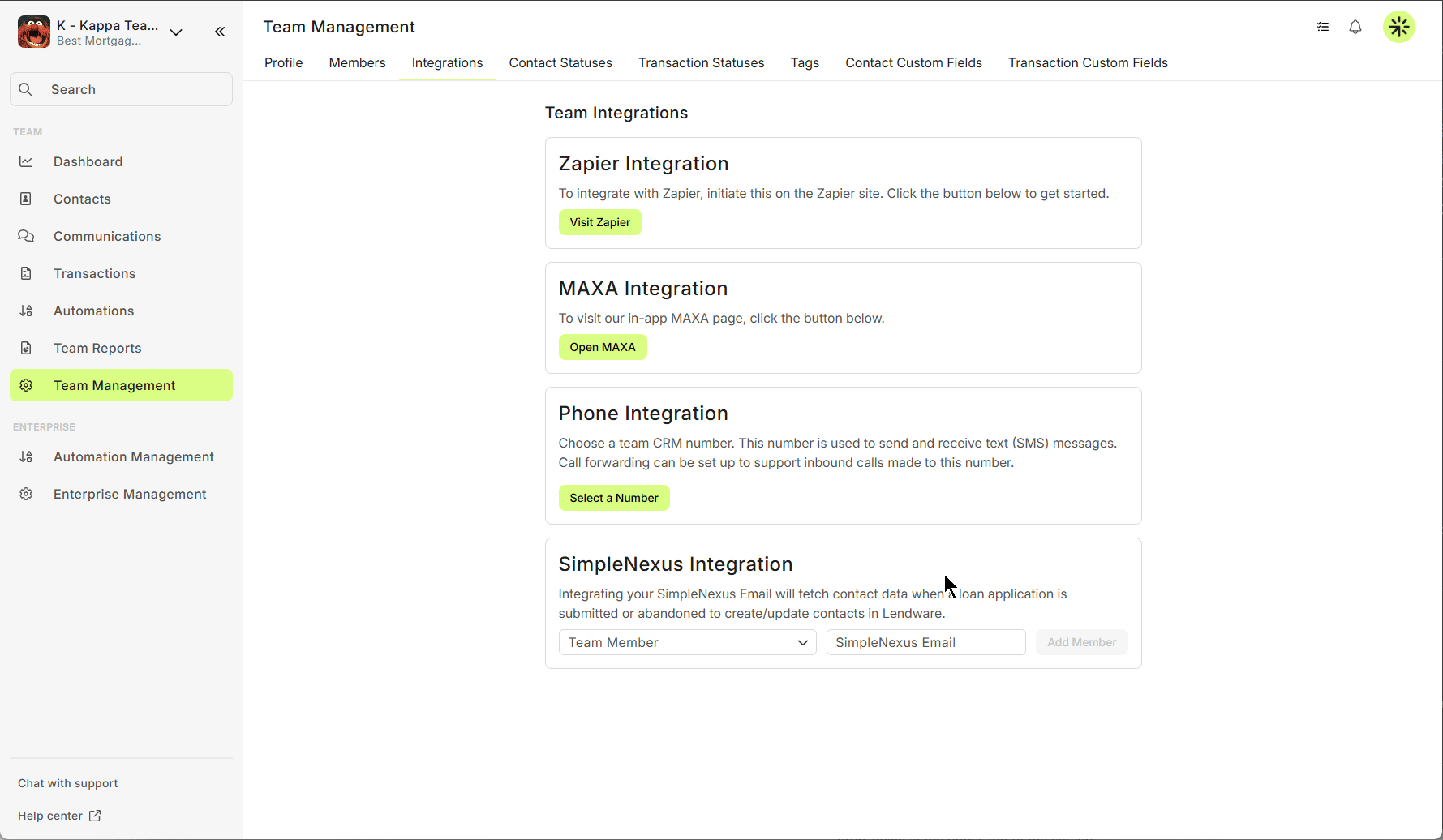The height and width of the screenshot is (840, 1443).
Task: Click the notifications bell icon
Action: [x=1355, y=27]
